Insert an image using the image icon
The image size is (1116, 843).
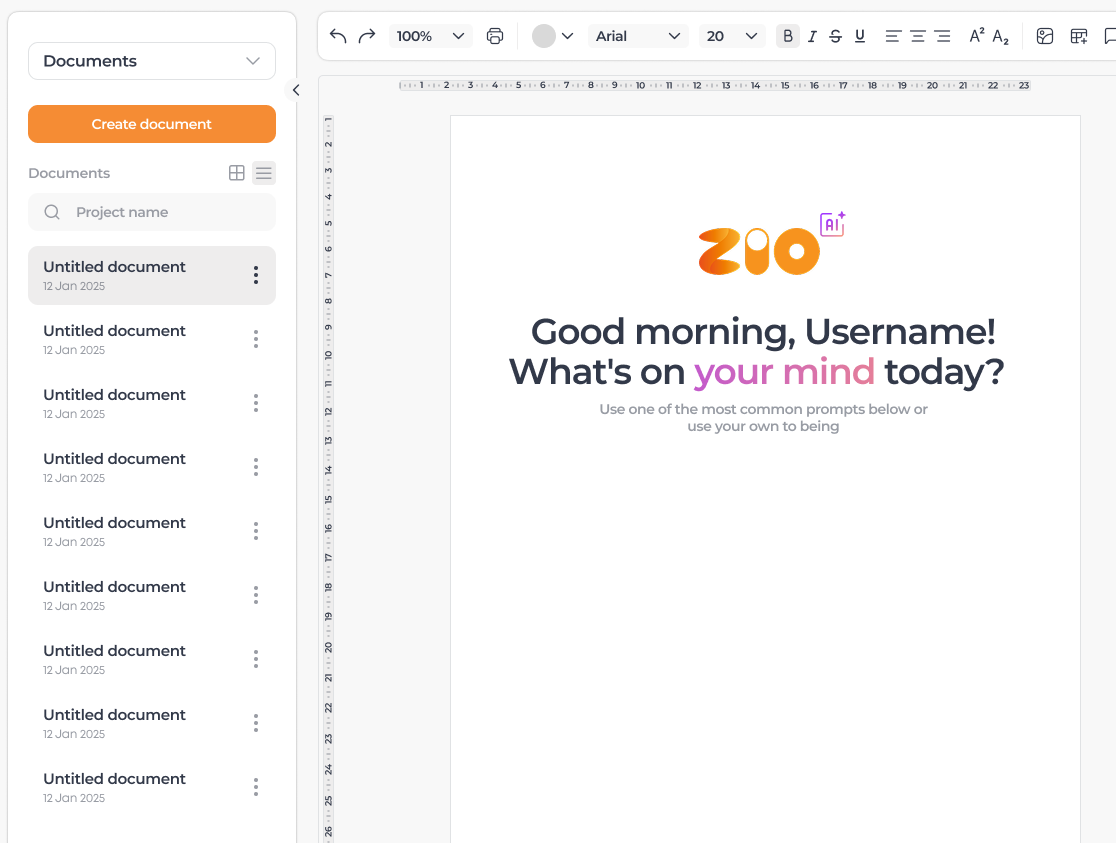click(1044, 35)
